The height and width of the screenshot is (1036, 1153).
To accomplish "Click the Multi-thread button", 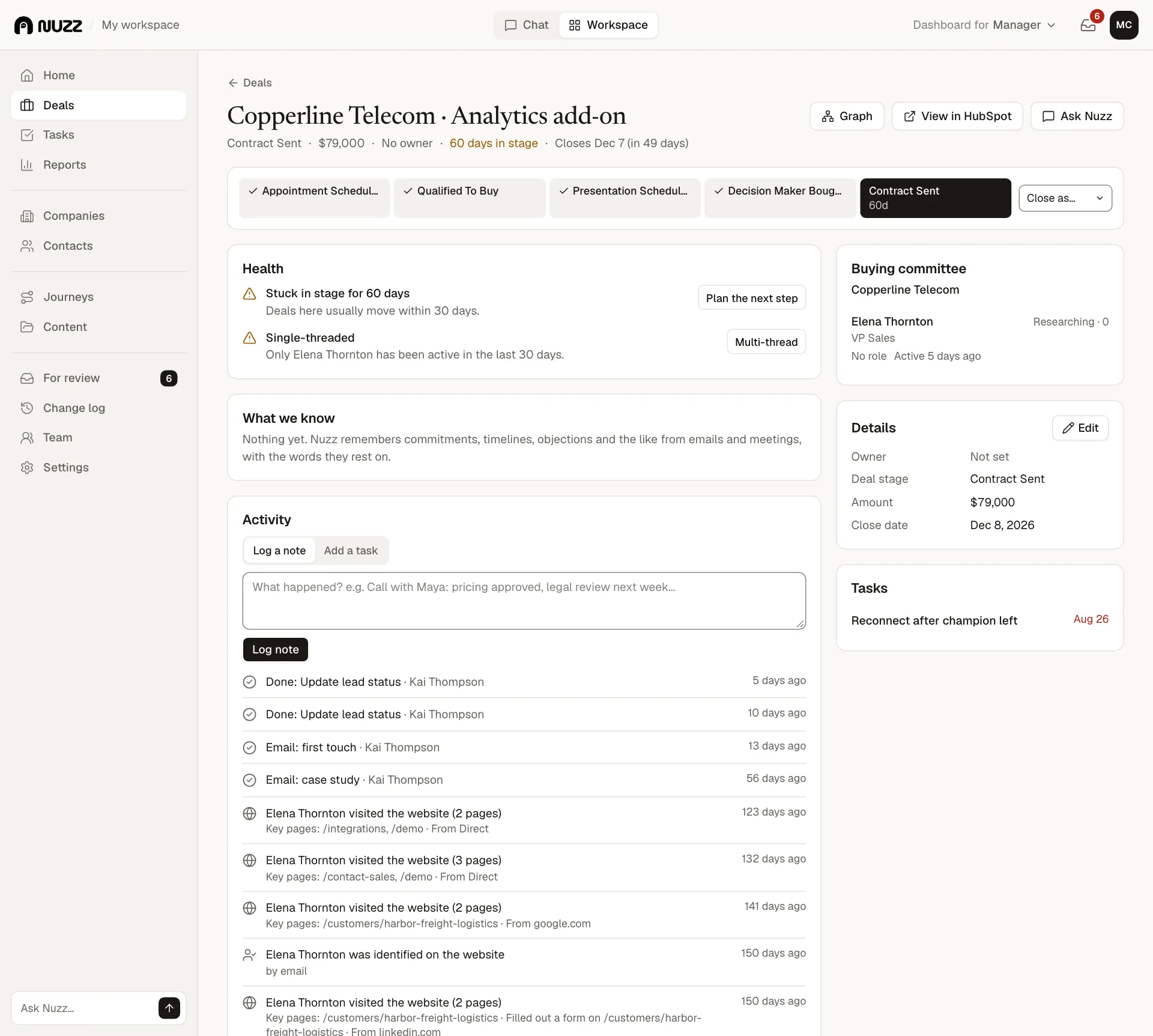I will (766, 342).
